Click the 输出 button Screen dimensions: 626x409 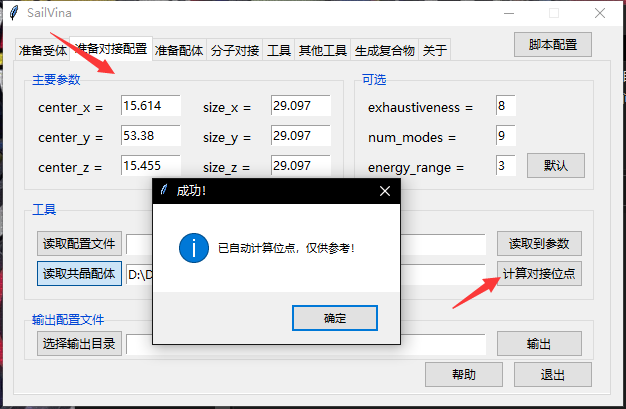[x=539, y=343]
